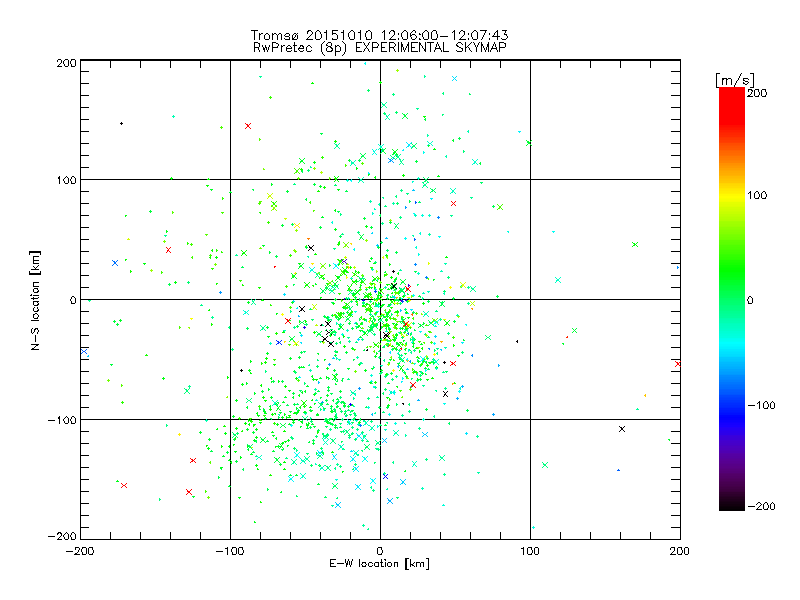Screen dimensions: 800x600
Task: Click the subtitle 'RwPretec (8p) EXPERIMENTAL SKYMAP'
Action: [x=380, y=48]
